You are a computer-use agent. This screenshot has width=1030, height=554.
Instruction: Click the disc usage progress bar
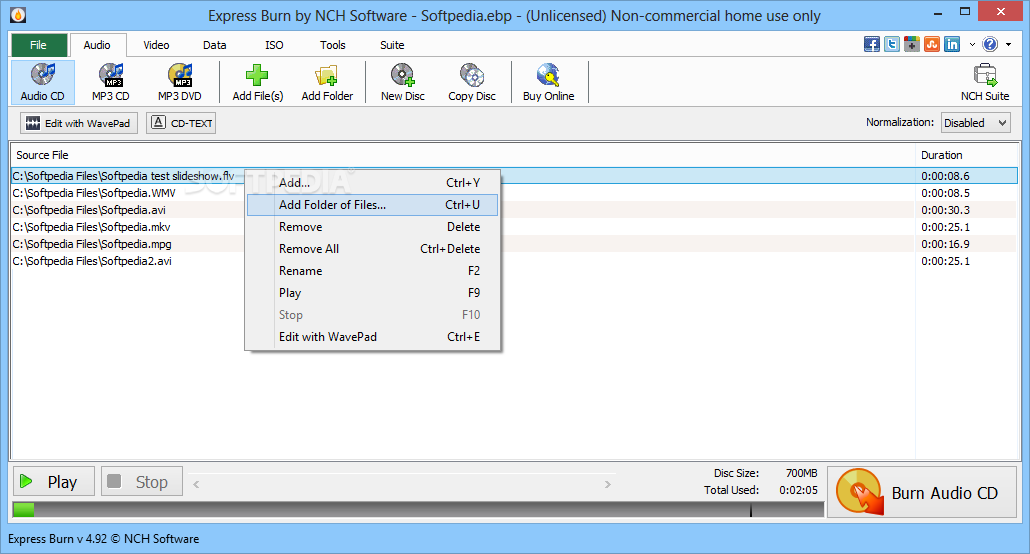click(x=418, y=510)
